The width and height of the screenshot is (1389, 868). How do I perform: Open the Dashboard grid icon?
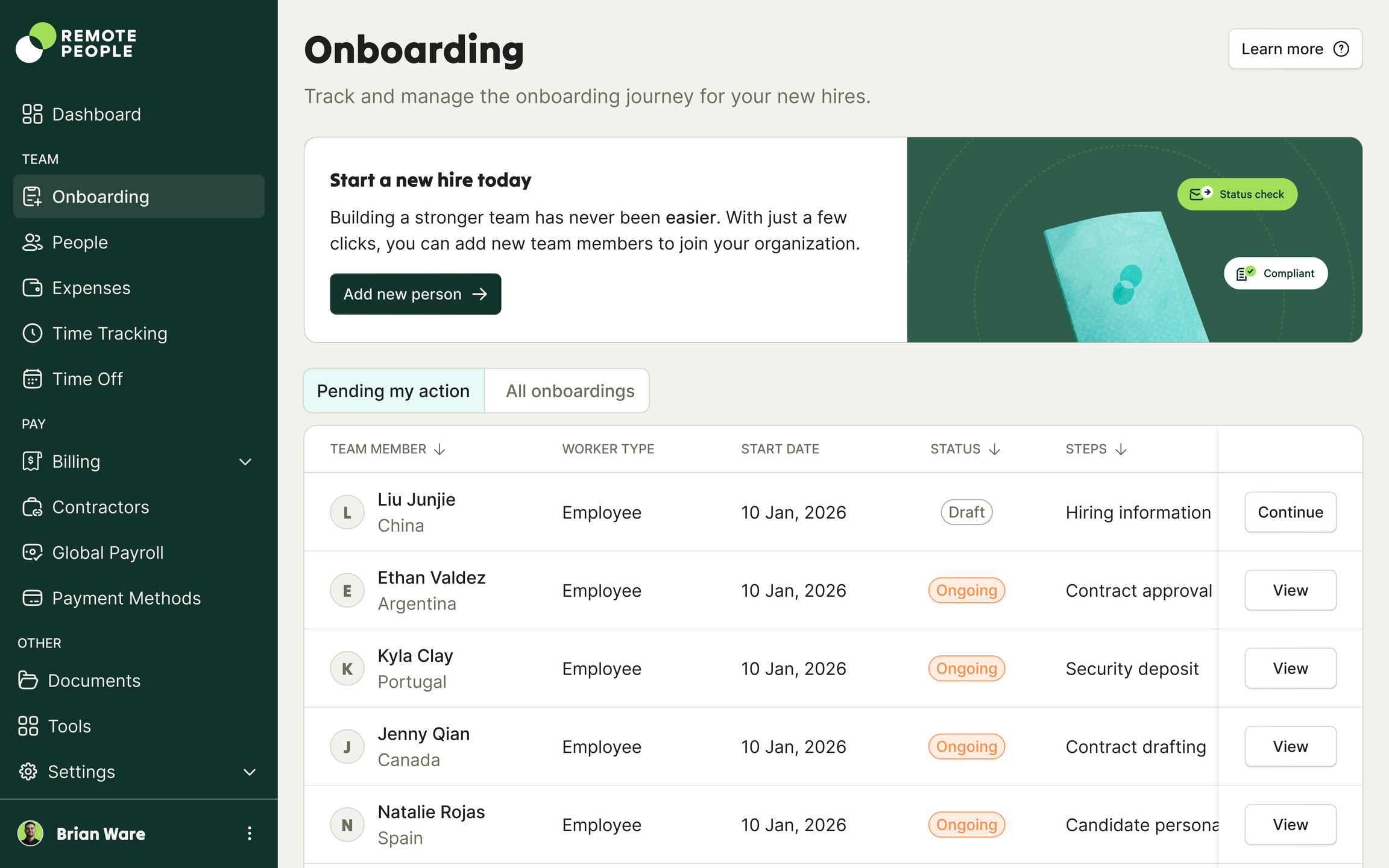[x=32, y=114]
